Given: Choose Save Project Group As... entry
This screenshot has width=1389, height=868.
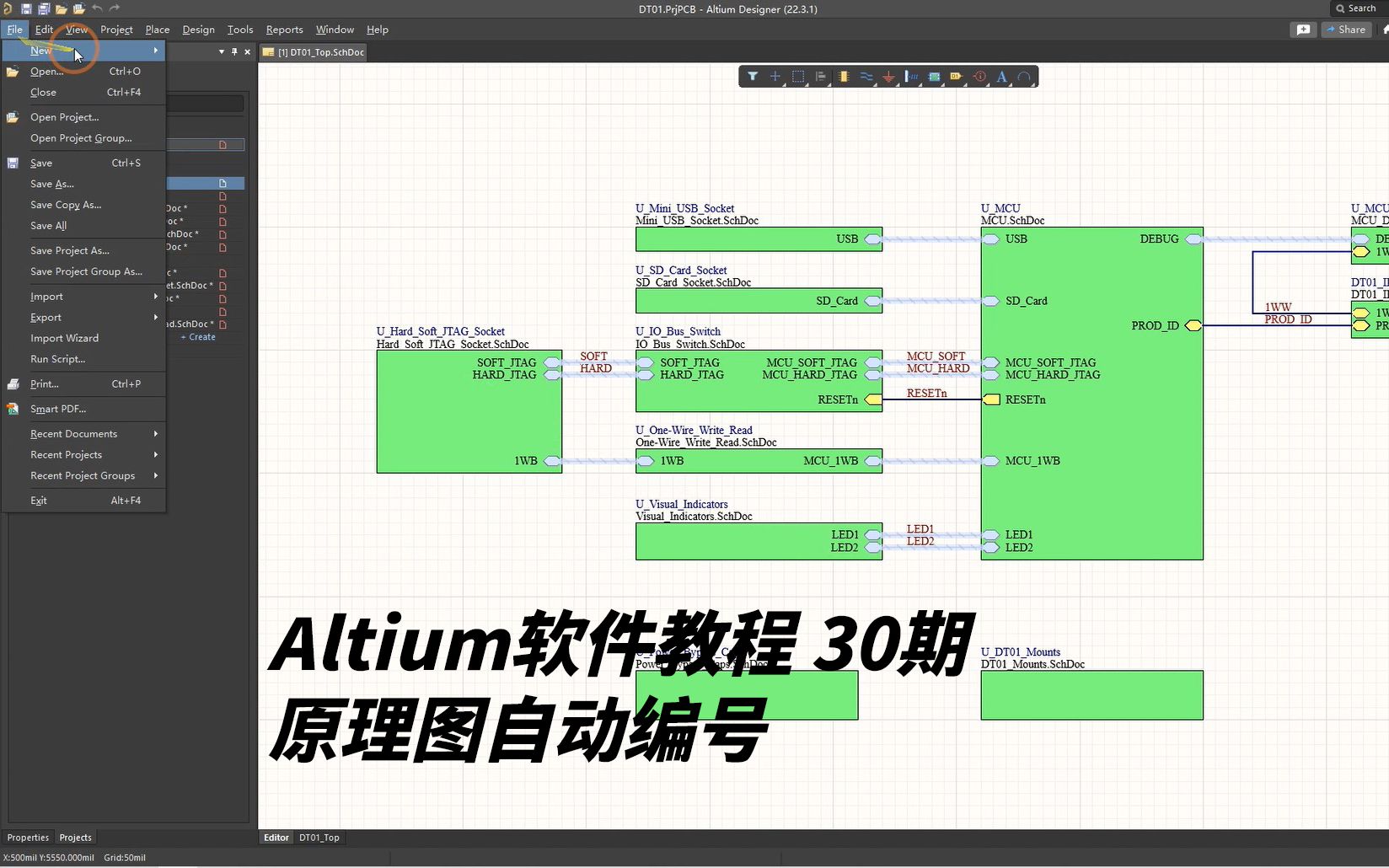Looking at the screenshot, I should [x=83, y=272].
